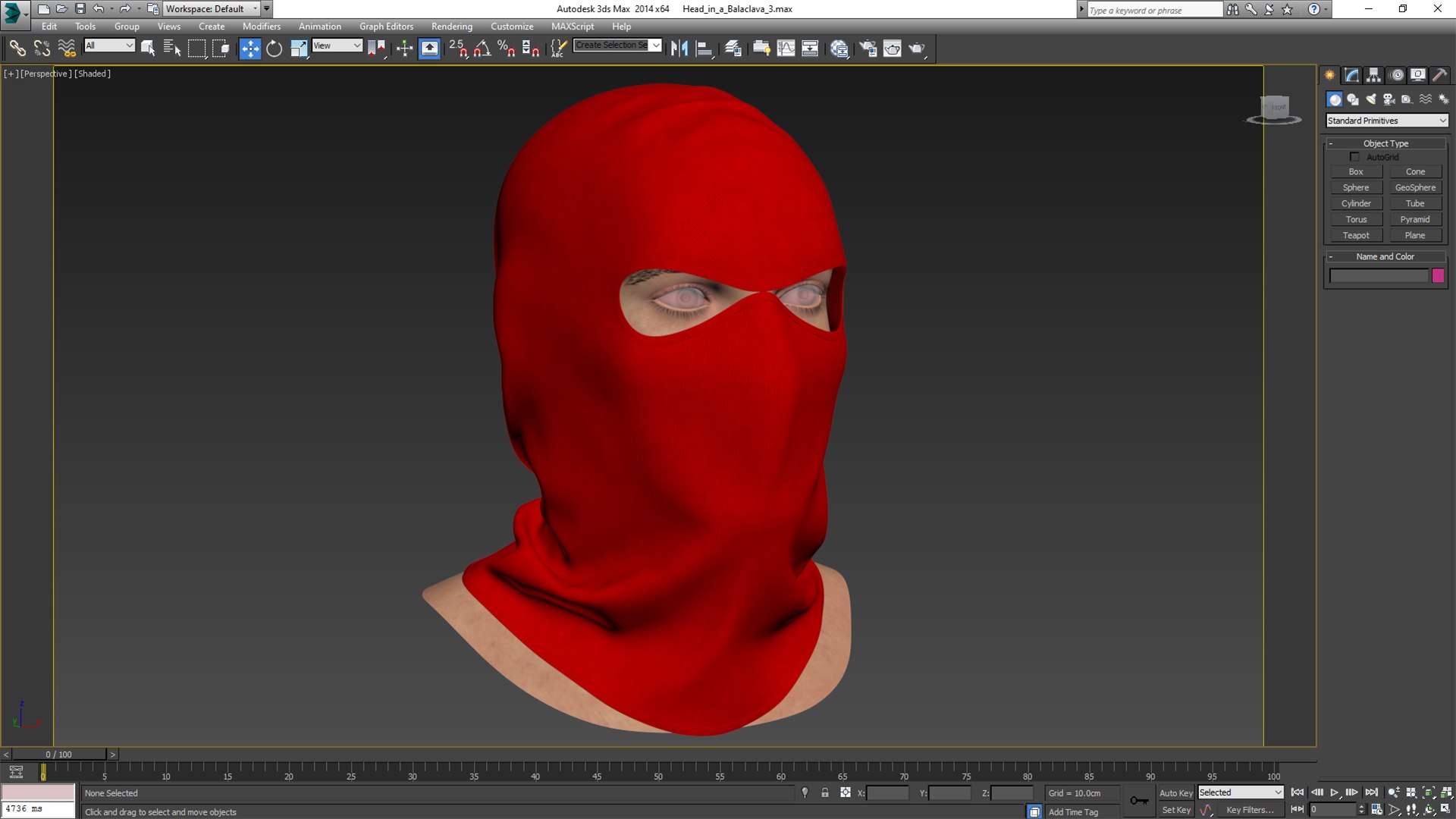Toggle Window/Crossing selection mode
Viewport: 1456px width, 819px height.
point(221,49)
